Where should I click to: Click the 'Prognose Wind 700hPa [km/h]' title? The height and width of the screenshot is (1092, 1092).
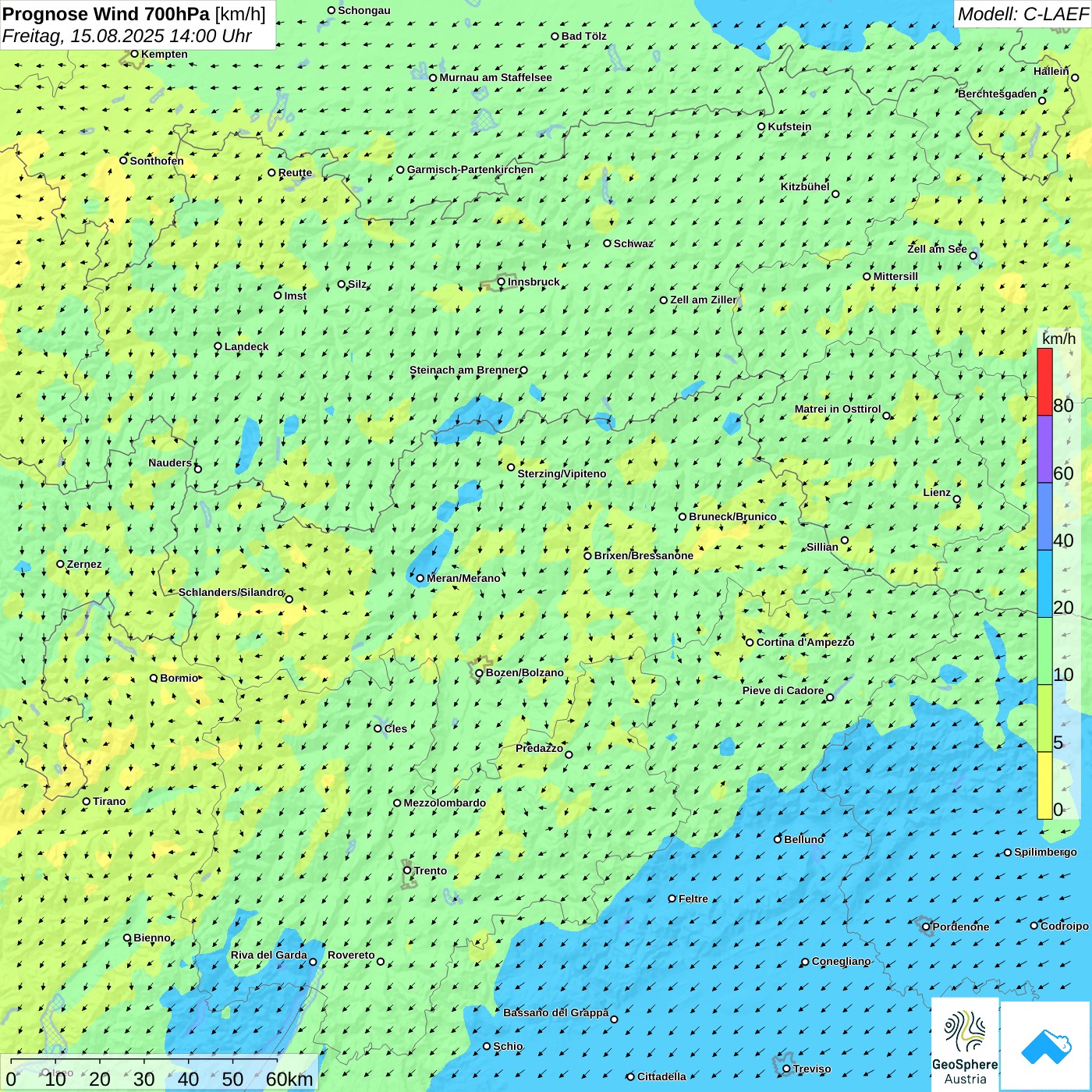click(134, 14)
